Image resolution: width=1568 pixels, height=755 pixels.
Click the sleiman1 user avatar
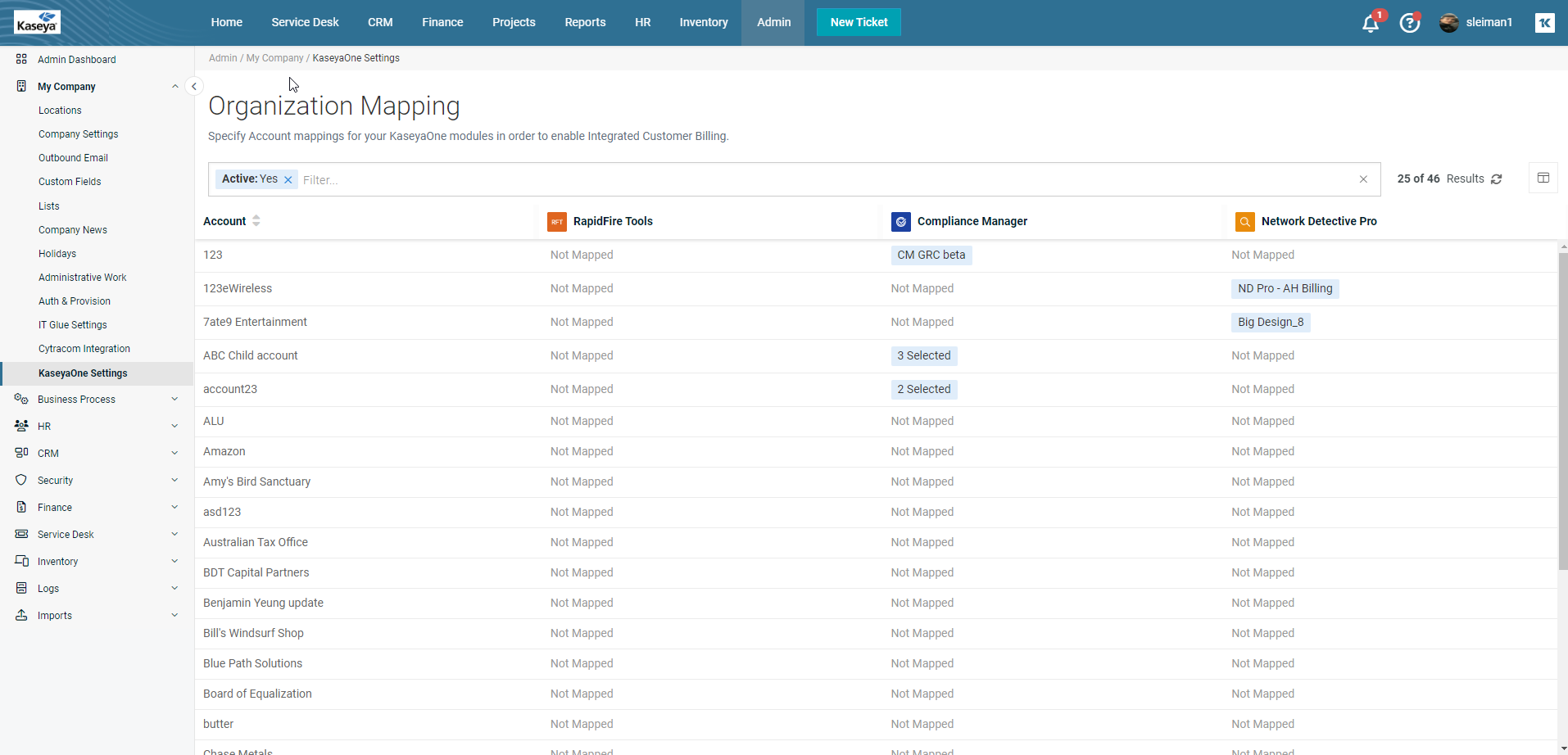point(1448,23)
